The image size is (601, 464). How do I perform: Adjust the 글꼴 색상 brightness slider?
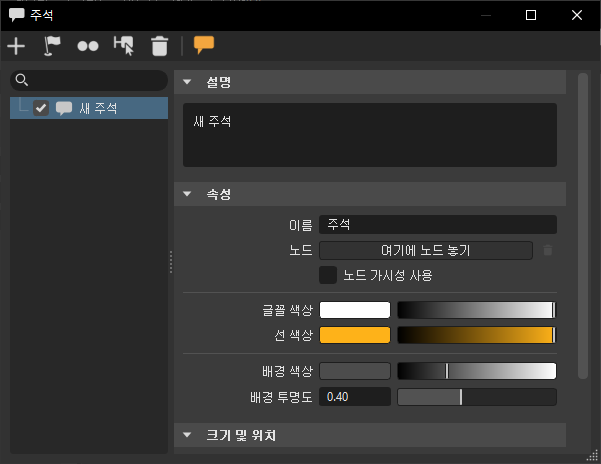(477, 310)
